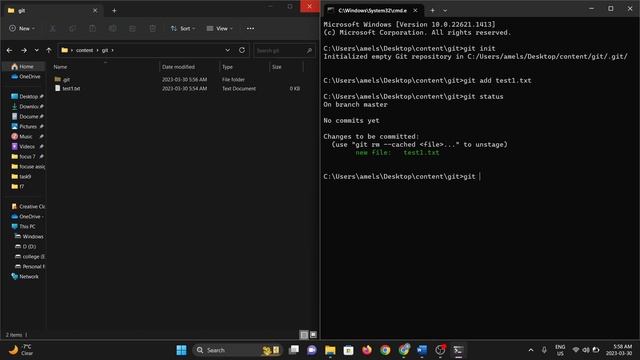Open Task View on the taskbar
Image resolution: width=640 pixels, height=360 pixels.
pos(294,350)
